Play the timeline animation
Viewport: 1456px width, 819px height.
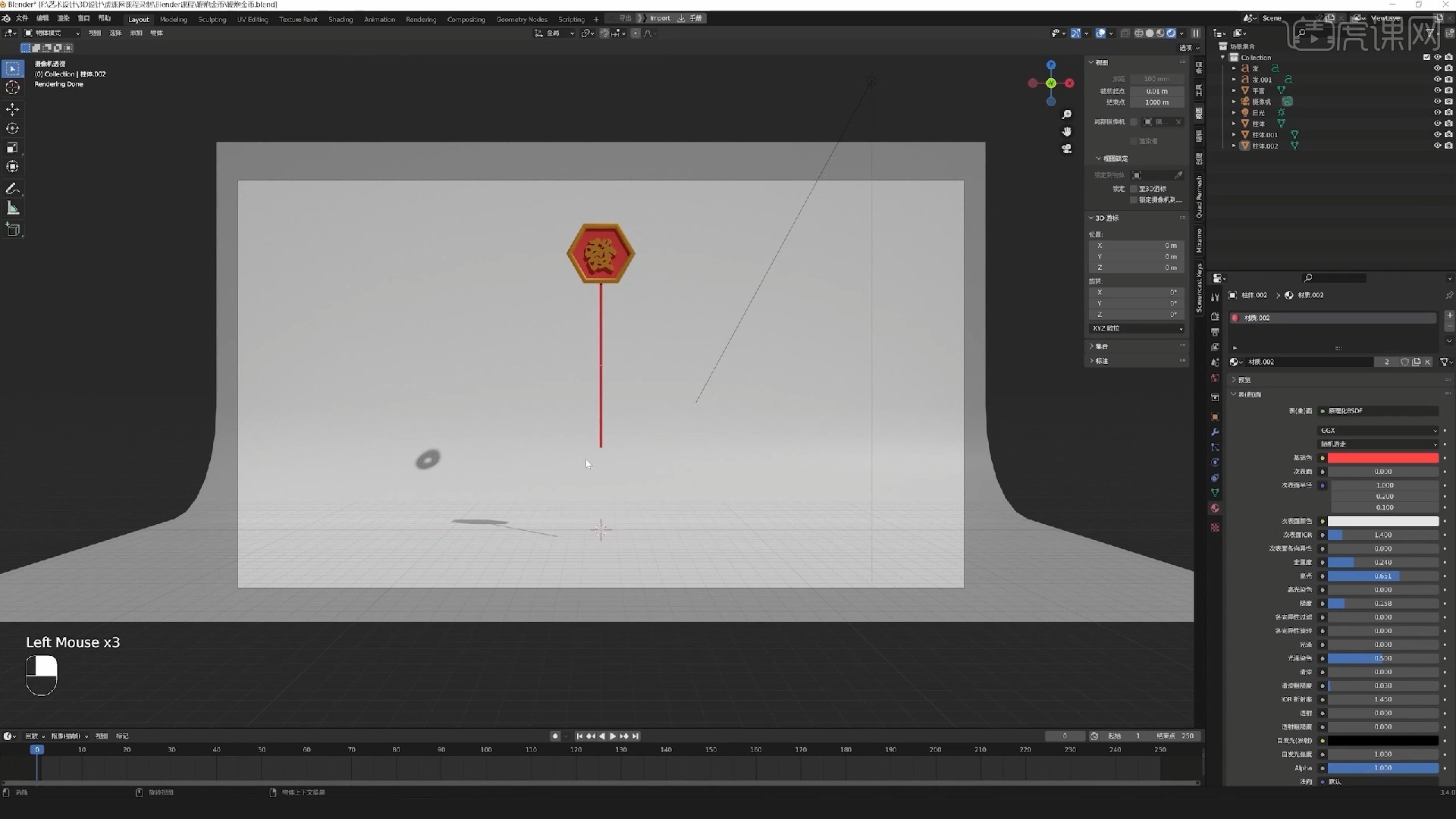click(613, 736)
